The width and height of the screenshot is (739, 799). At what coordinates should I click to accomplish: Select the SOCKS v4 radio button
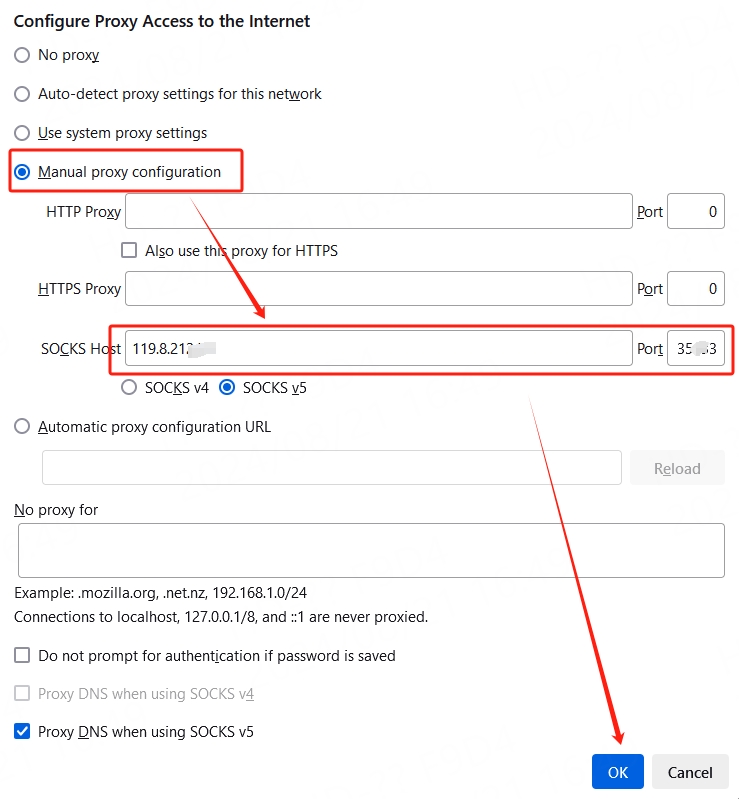coord(129,387)
